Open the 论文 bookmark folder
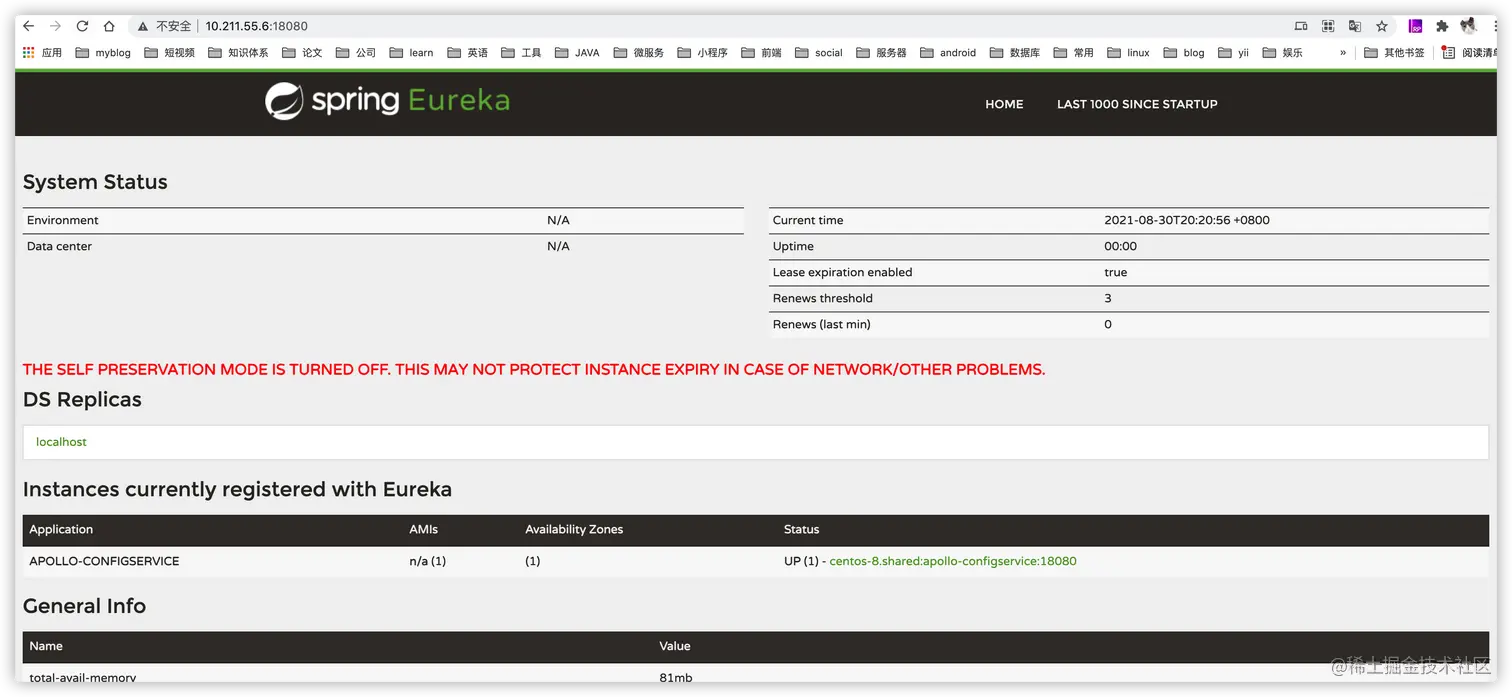This screenshot has width=1512, height=697. (x=302, y=53)
